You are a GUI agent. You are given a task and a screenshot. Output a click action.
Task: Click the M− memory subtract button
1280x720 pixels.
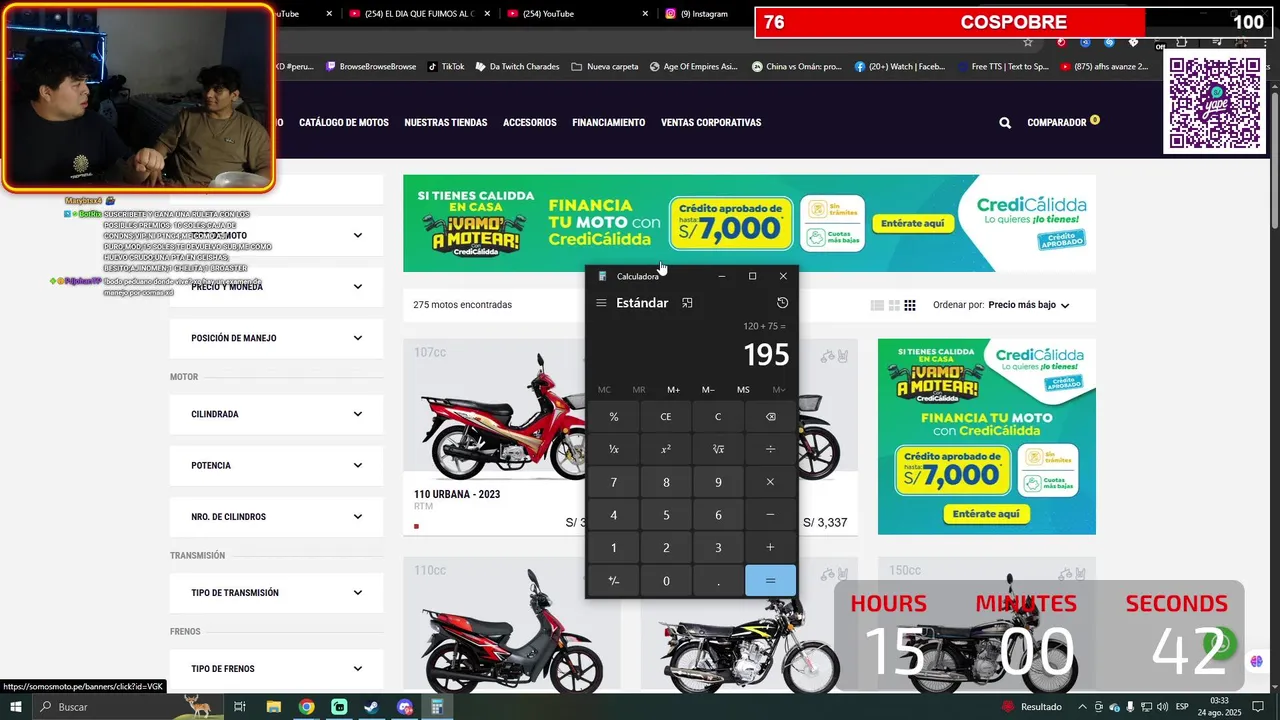pos(708,390)
